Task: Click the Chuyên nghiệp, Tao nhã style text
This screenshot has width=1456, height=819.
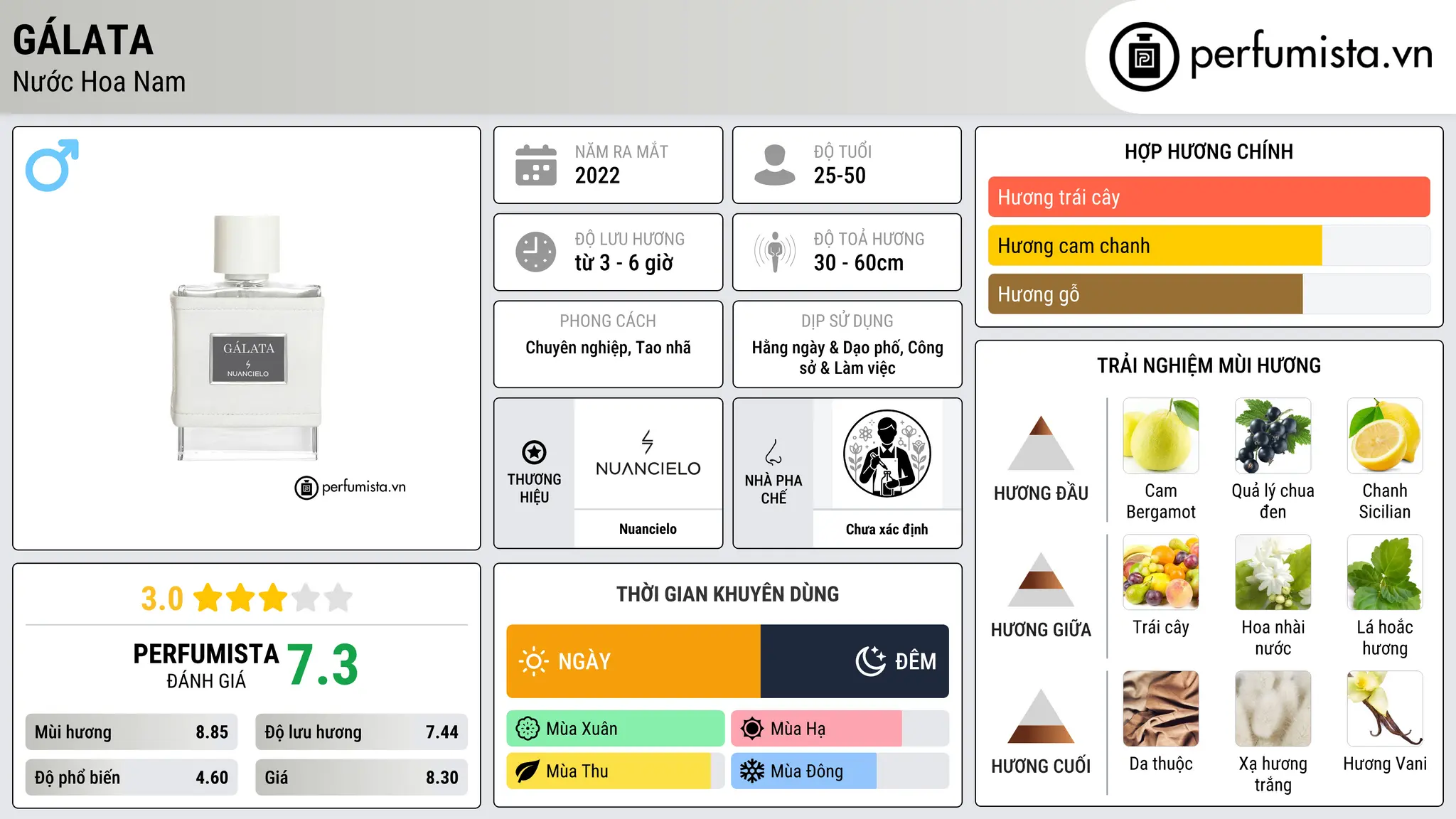Action: (x=608, y=348)
